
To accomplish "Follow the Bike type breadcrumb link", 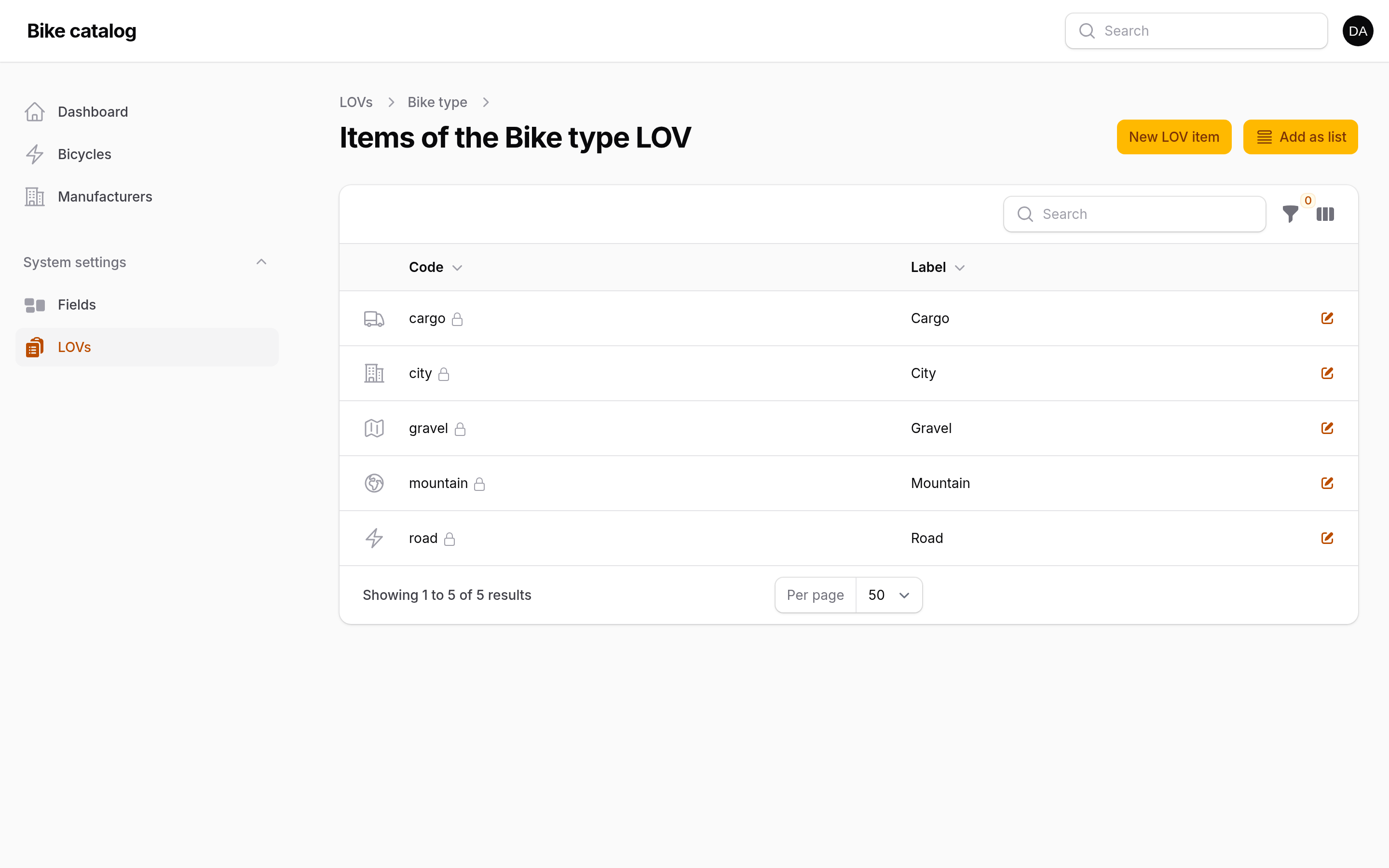I will [x=437, y=102].
